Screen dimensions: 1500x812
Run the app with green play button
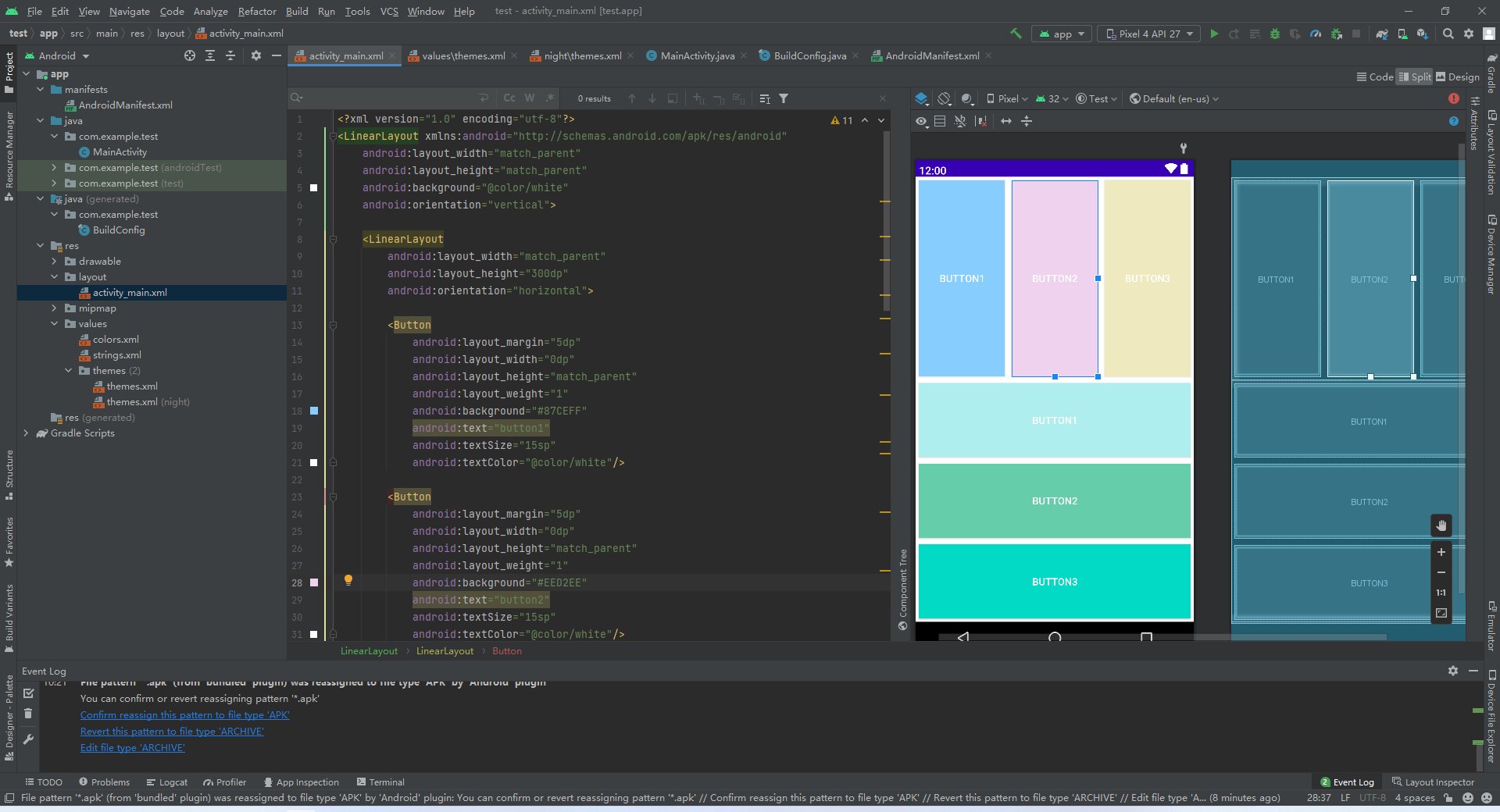coord(1214,34)
